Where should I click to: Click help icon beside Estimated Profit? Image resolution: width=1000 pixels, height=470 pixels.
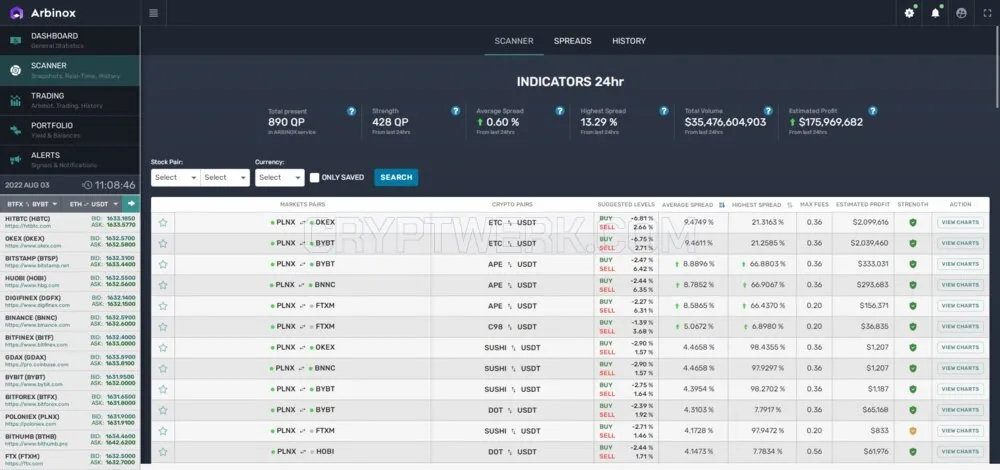click(872, 111)
